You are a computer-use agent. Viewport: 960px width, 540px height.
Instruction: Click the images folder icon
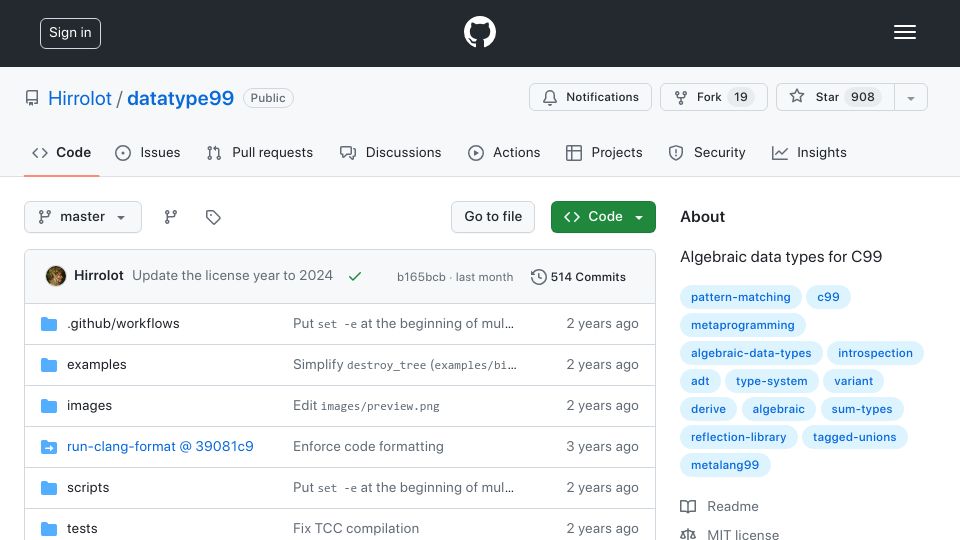coord(49,406)
